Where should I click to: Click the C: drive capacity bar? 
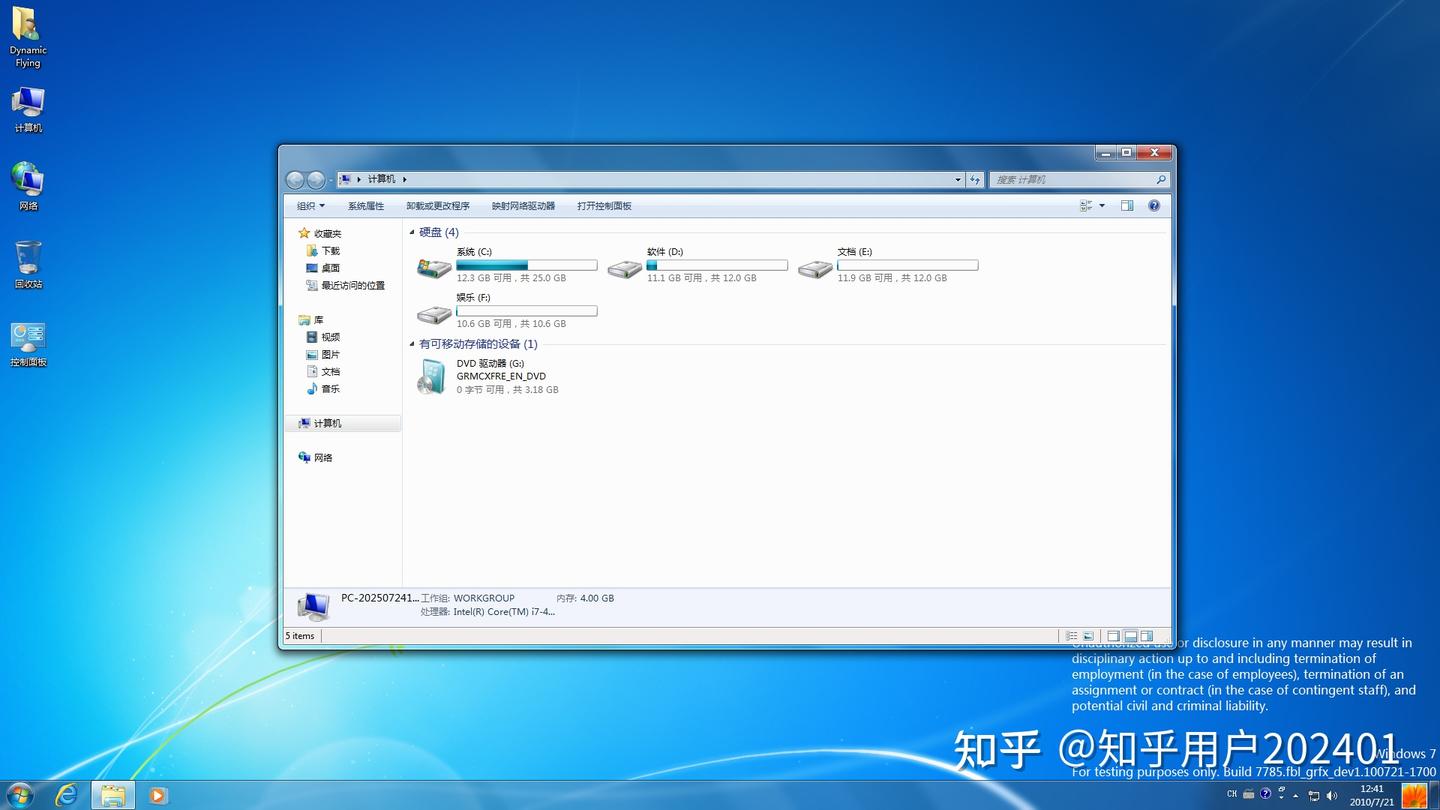tap(527, 264)
